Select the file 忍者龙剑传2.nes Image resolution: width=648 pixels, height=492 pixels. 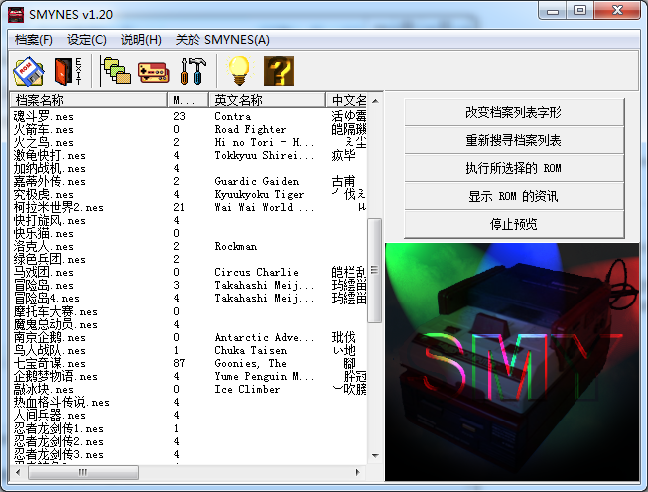coord(59,442)
